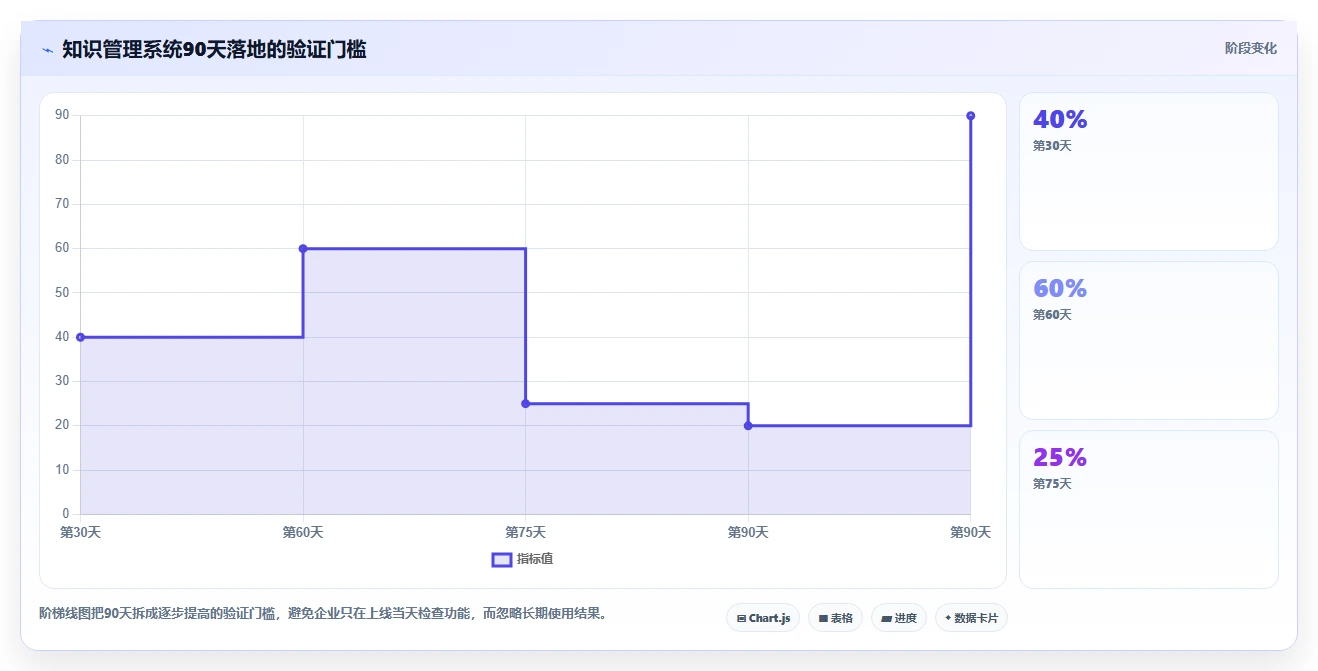Select the 进度 tag chip
The width and height of the screenshot is (1318, 671).
tap(899, 618)
